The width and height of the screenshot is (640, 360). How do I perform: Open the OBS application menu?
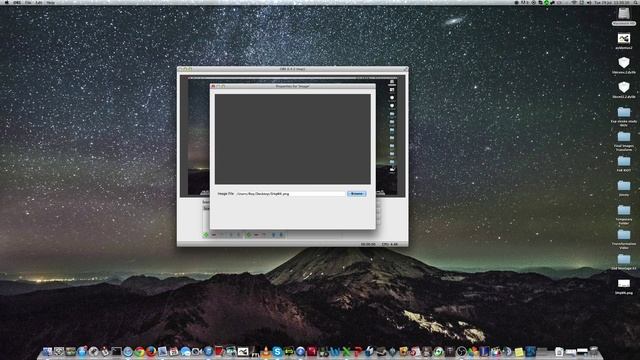(17, 2)
